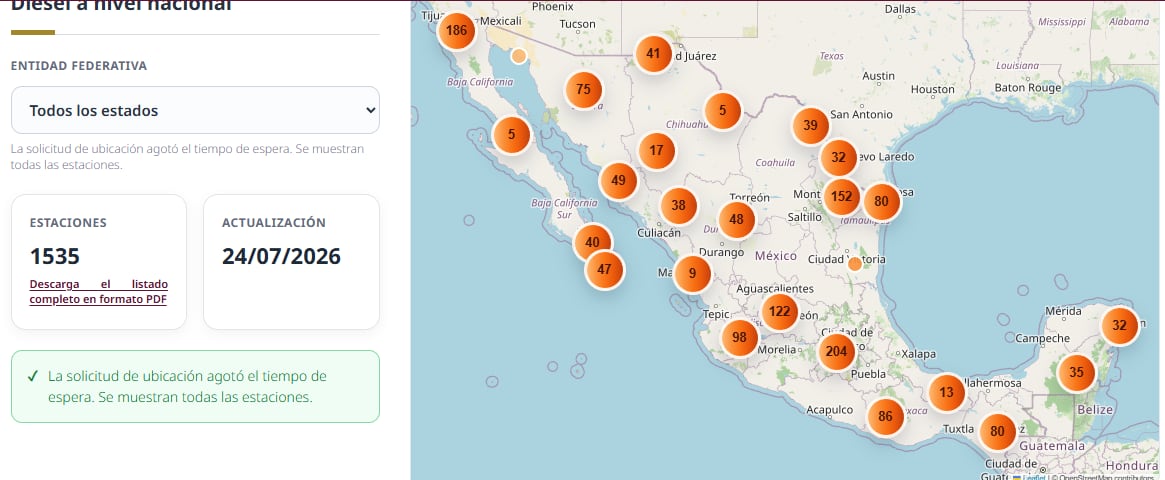
Task: Open the 80 cluster near Tuxtla
Action: [998, 432]
